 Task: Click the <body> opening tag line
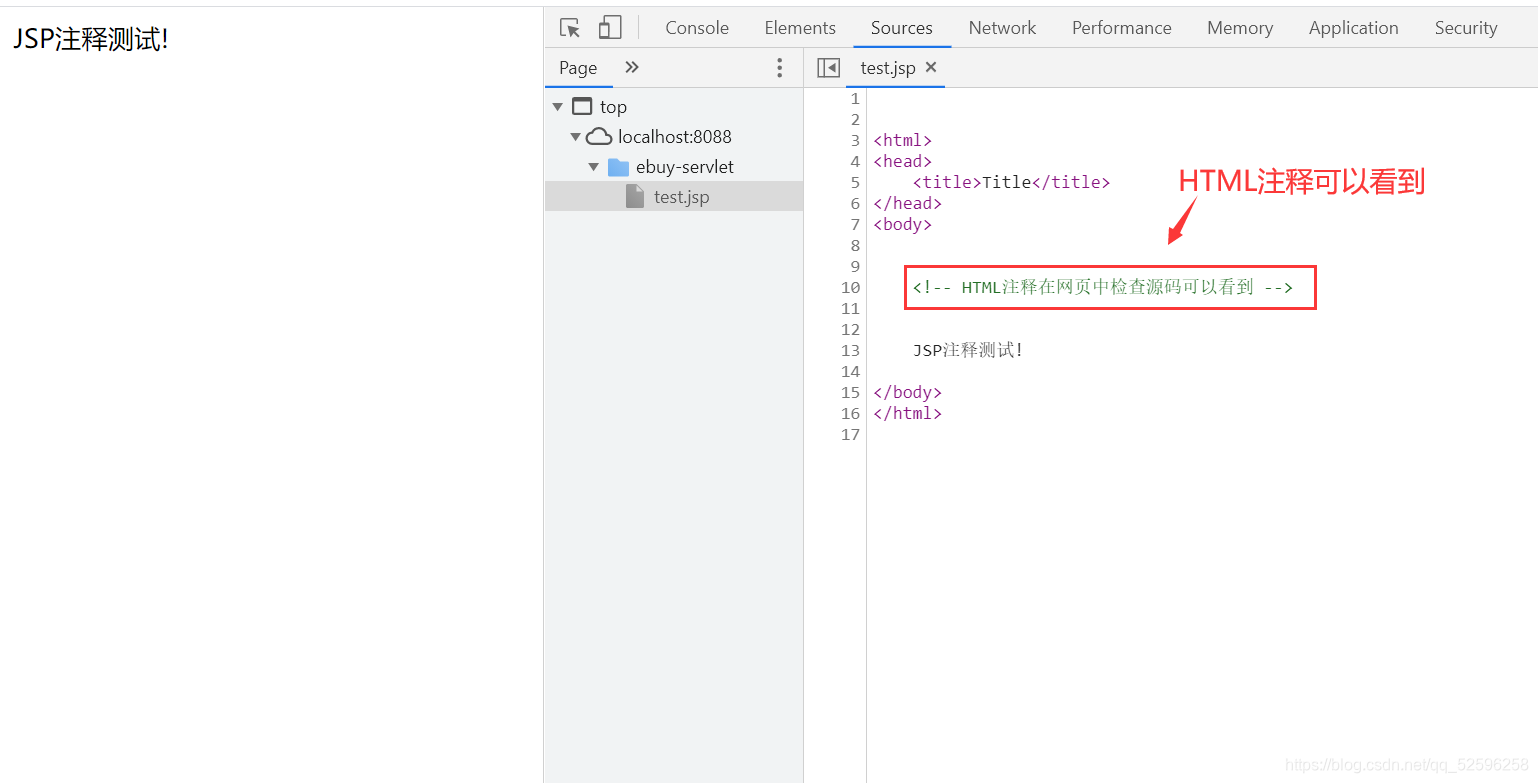pos(902,225)
